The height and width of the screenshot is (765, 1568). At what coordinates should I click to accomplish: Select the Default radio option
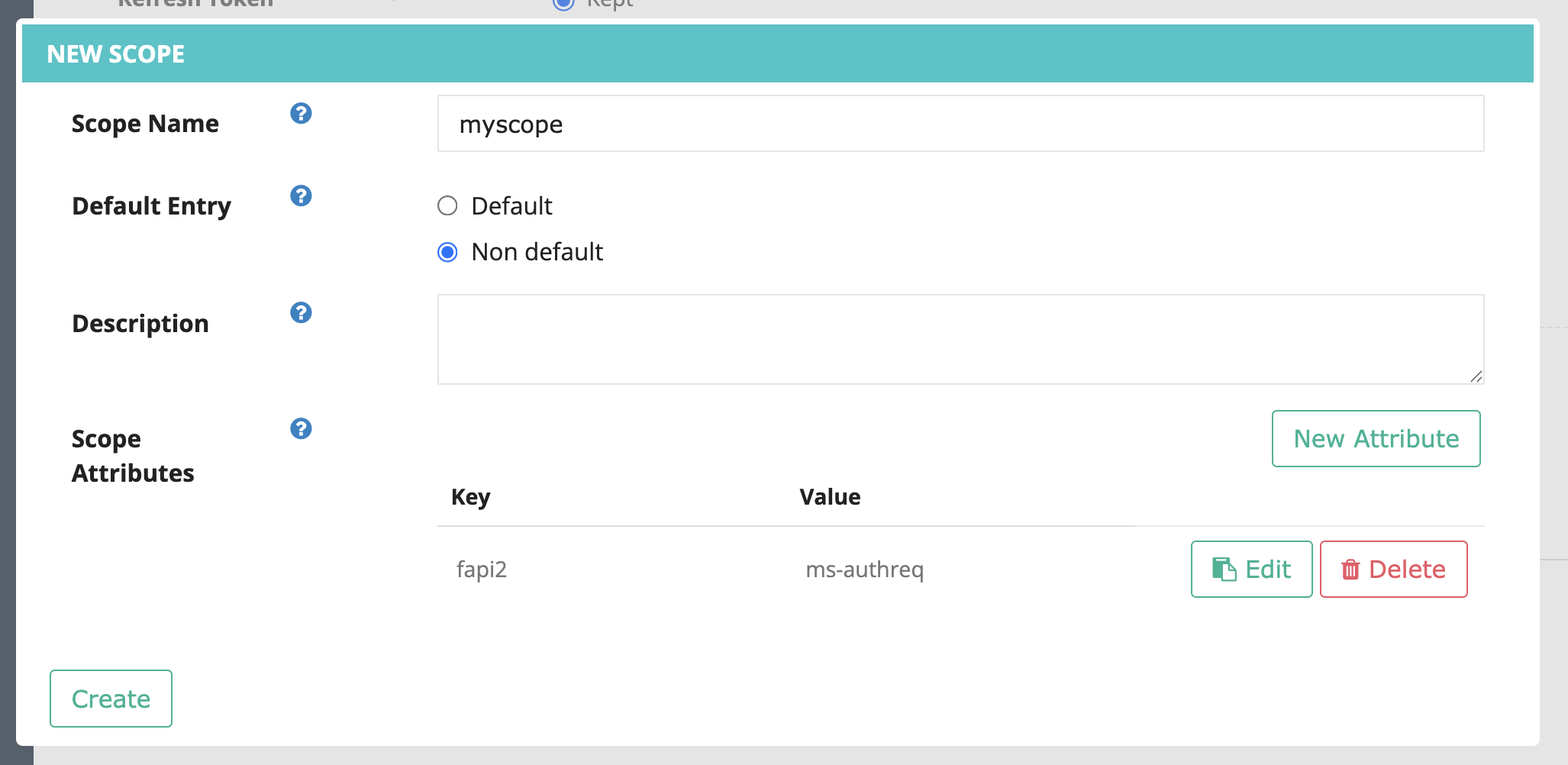click(447, 206)
